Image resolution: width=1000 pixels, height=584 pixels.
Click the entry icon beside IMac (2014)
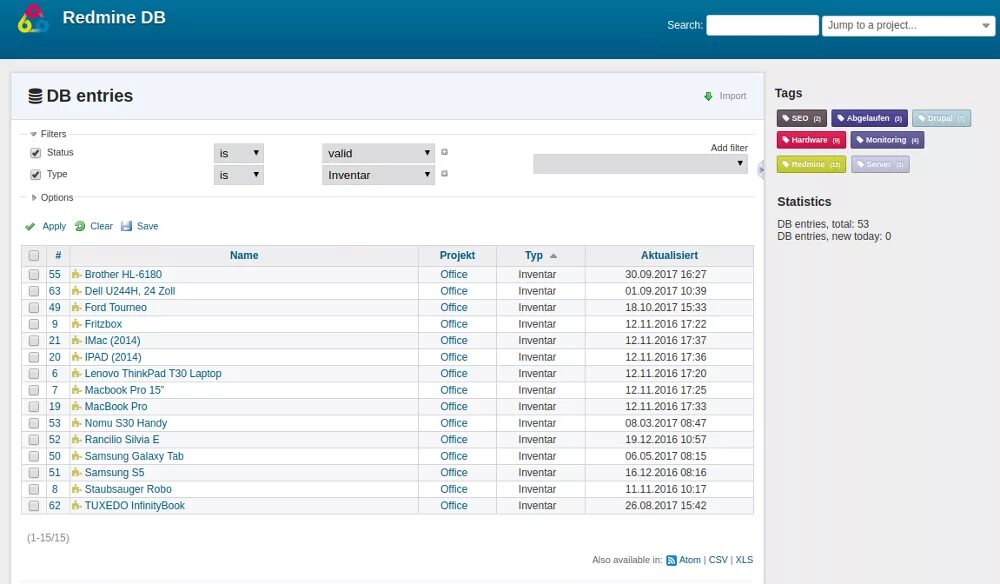[x=77, y=340]
